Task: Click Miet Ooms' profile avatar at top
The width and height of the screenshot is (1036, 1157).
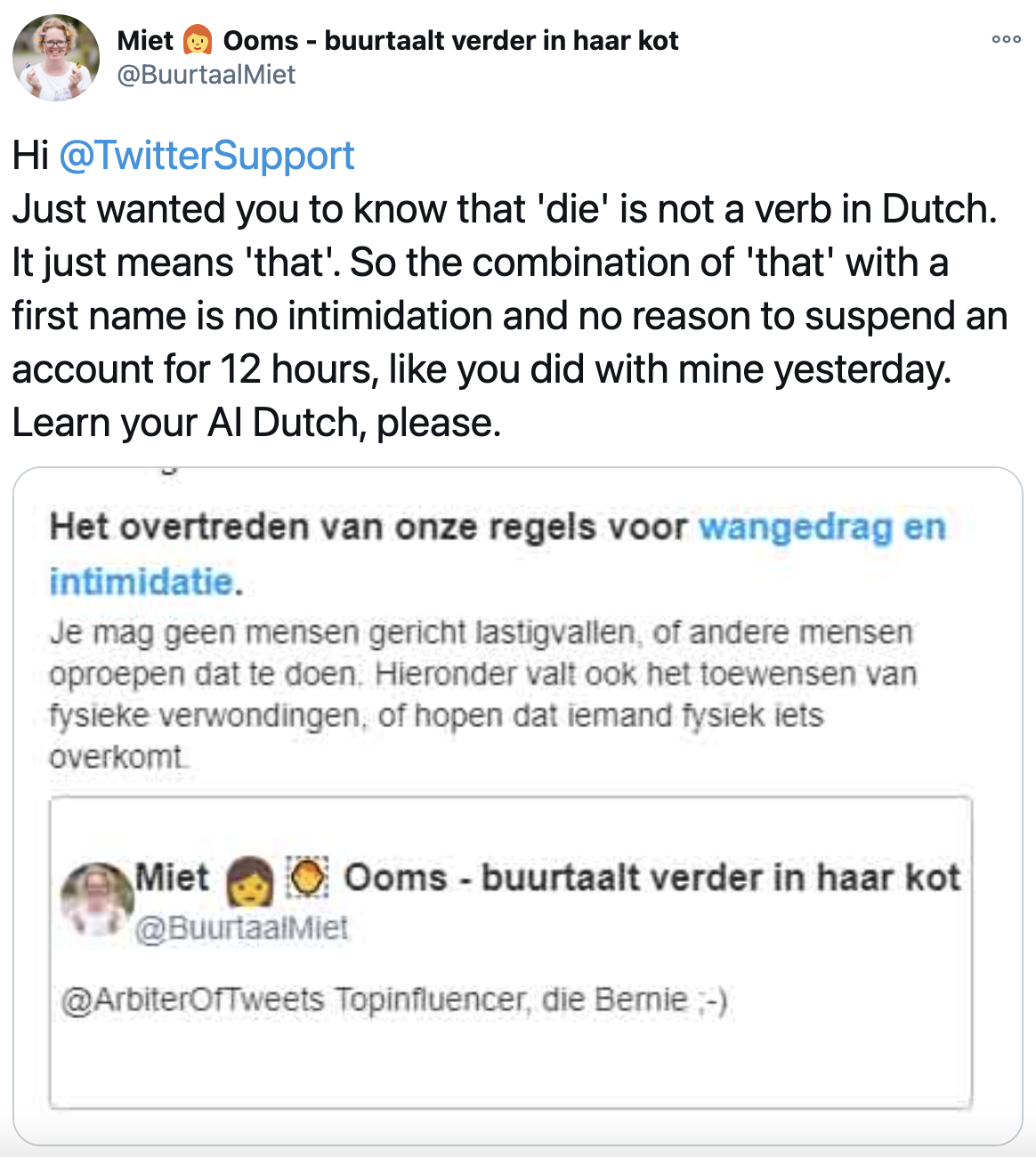Action: (55, 58)
